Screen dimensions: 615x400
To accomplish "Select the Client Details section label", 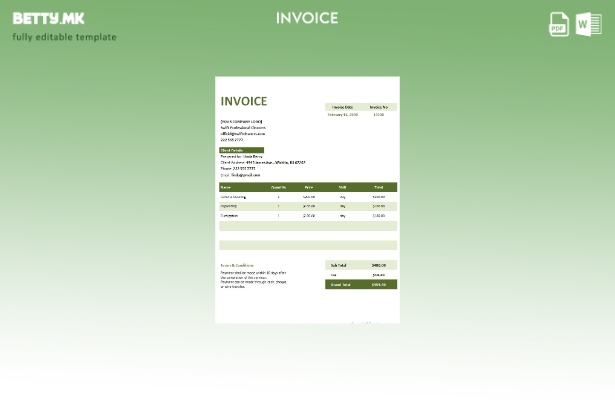I will pos(241,150).
